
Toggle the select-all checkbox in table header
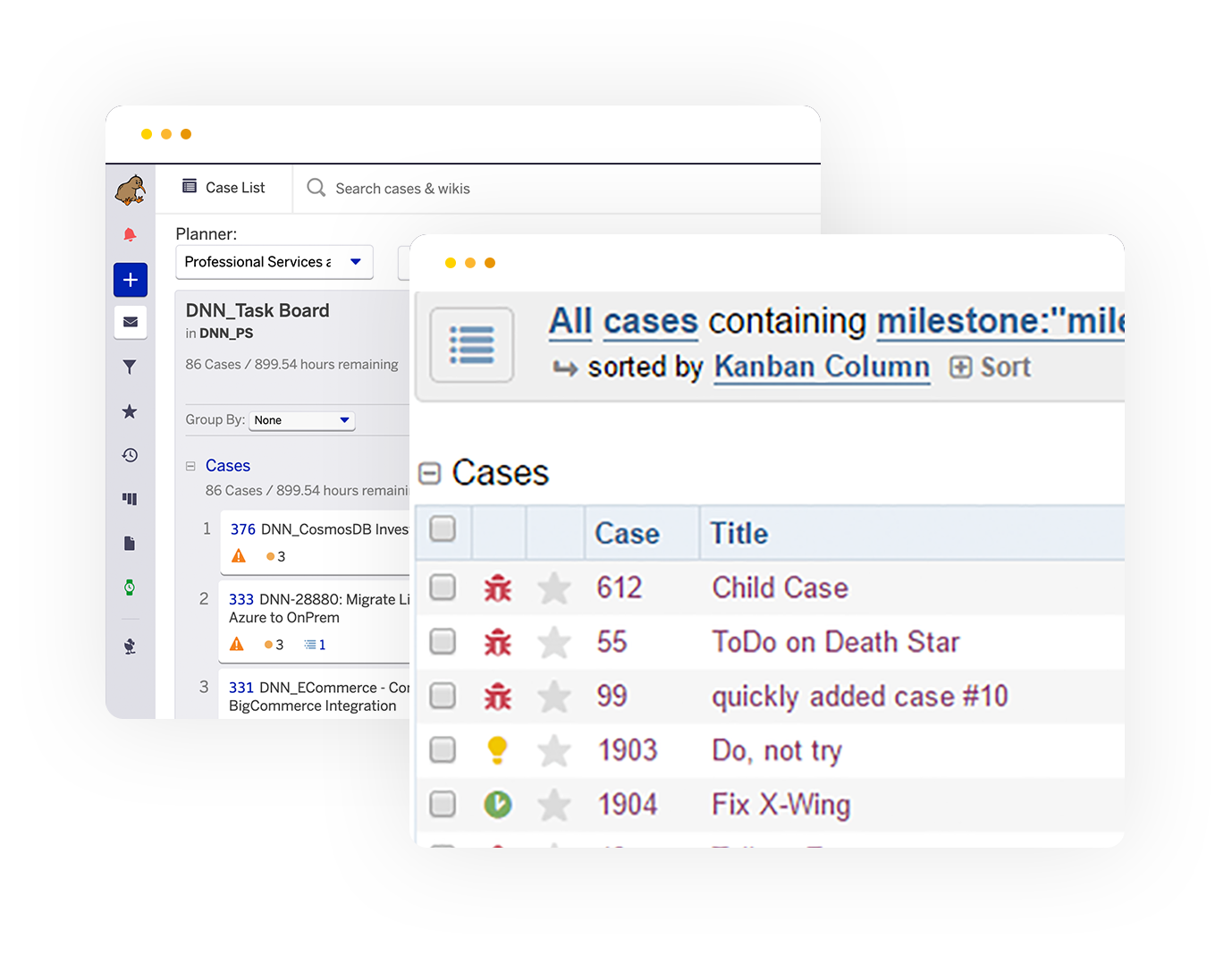(443, 528)
